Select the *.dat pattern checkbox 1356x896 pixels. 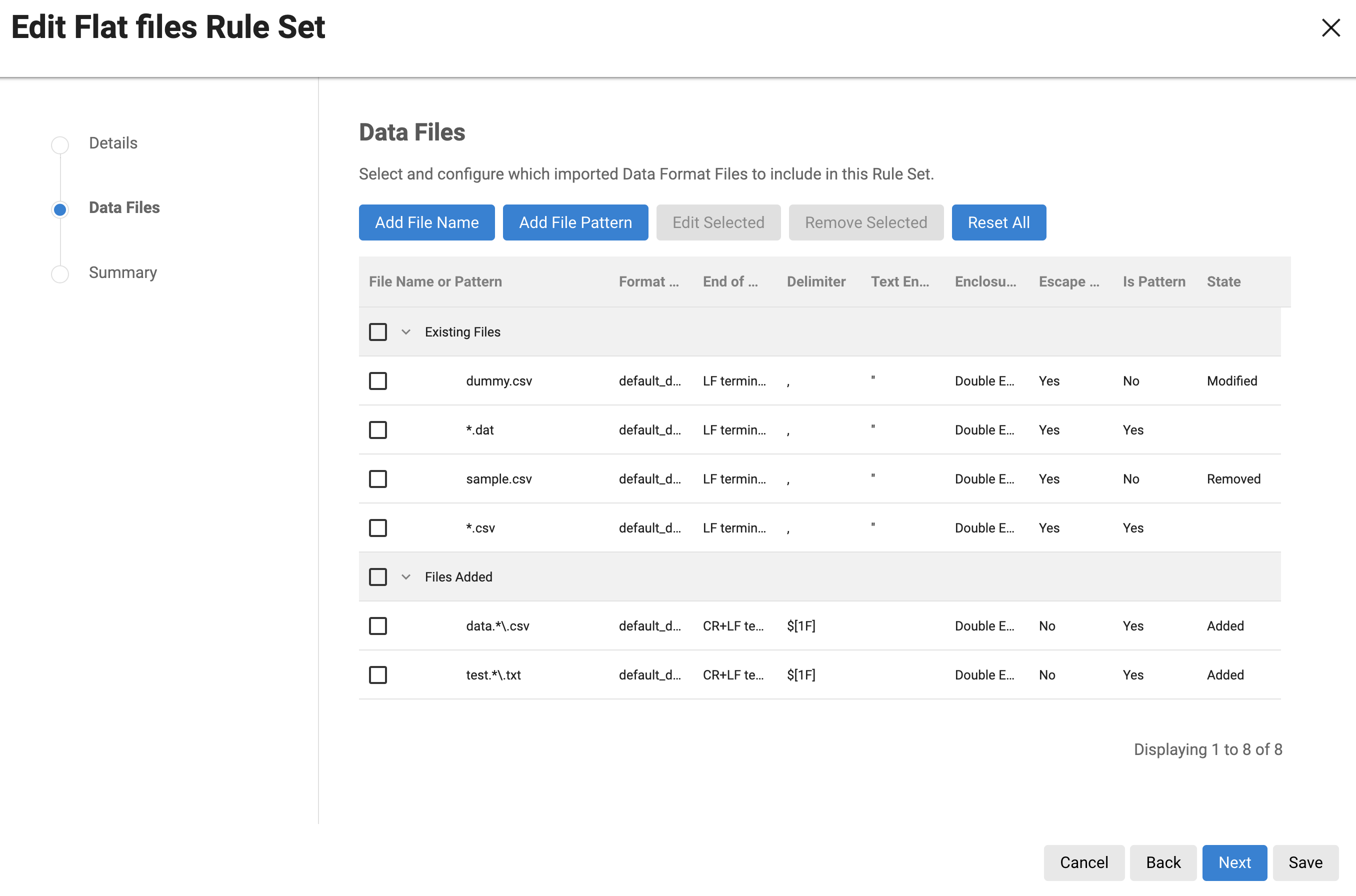click(x=377, y=429)
